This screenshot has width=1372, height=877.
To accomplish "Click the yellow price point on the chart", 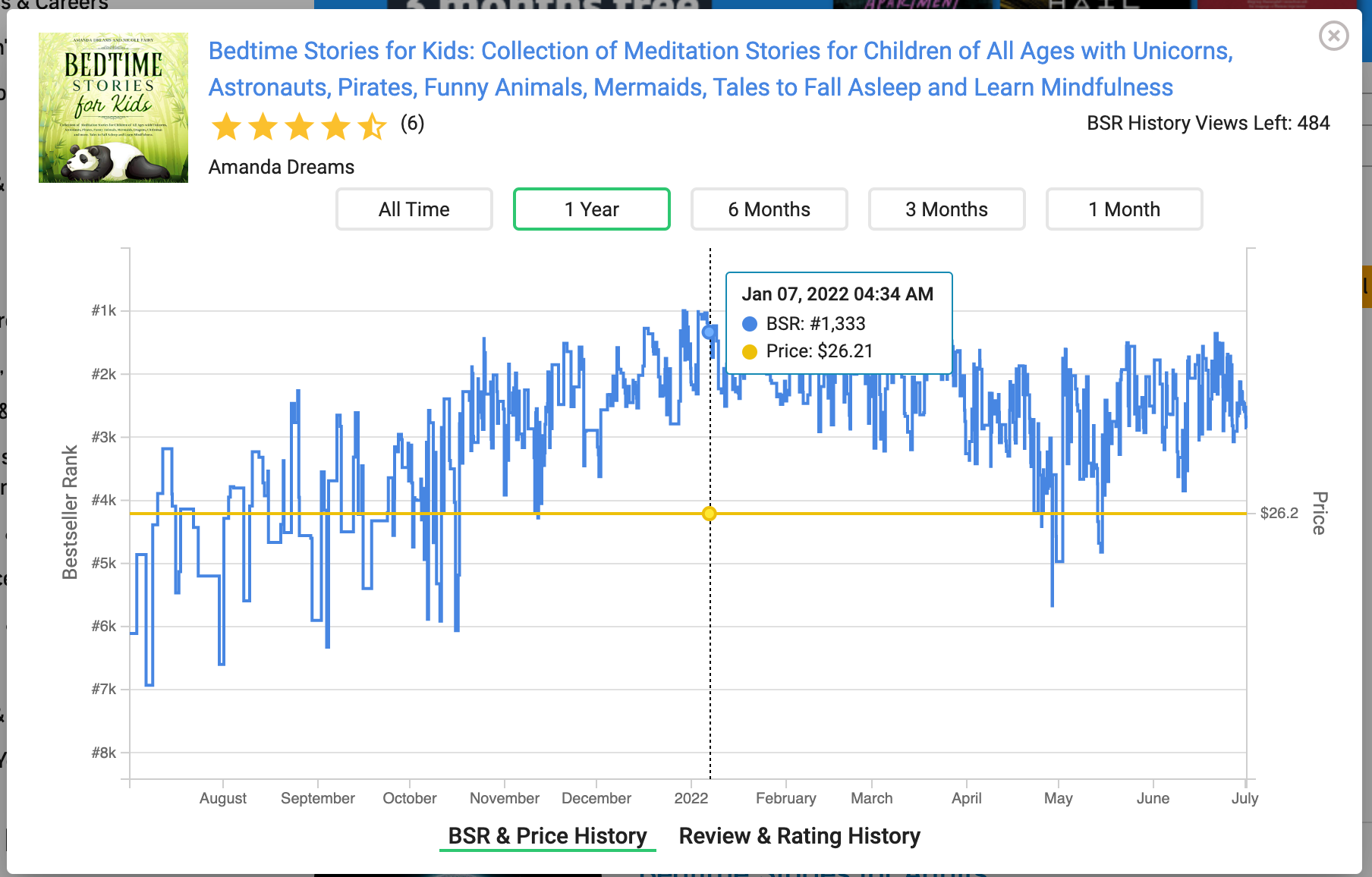I will [x=709, y=514].
